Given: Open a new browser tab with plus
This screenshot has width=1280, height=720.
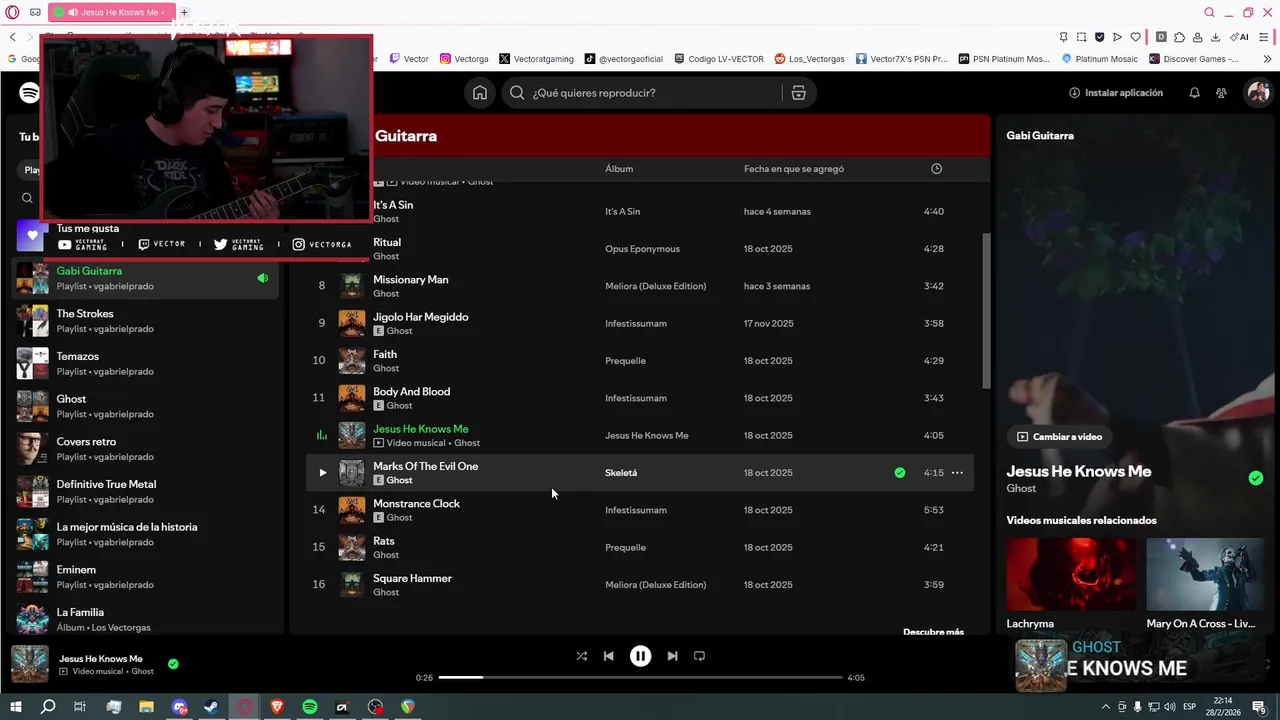Looking at the screenshot, I should pos(184,12).
